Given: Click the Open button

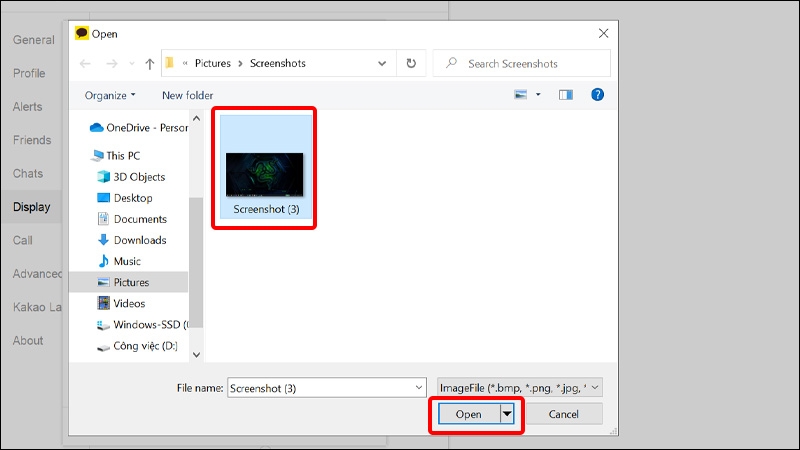Looking at the screenshot, I should (469, 414).
